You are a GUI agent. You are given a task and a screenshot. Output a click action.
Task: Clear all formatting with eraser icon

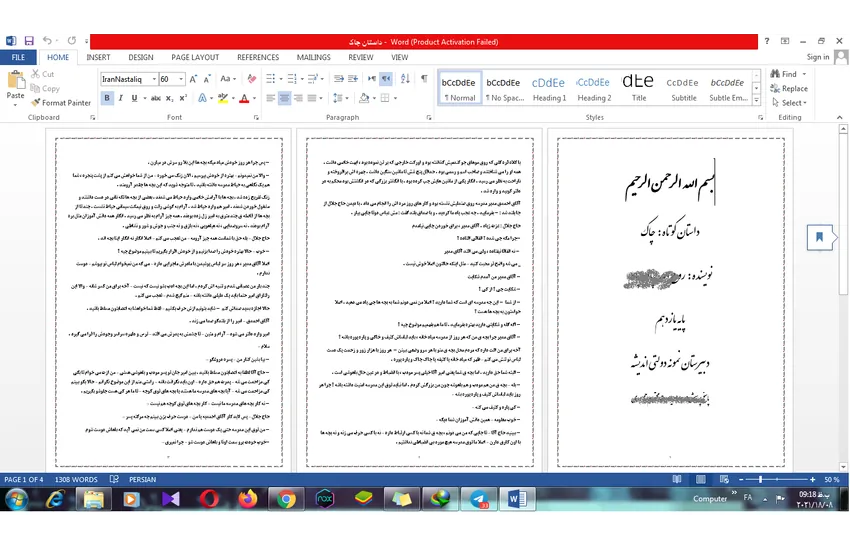pos(252,79)
